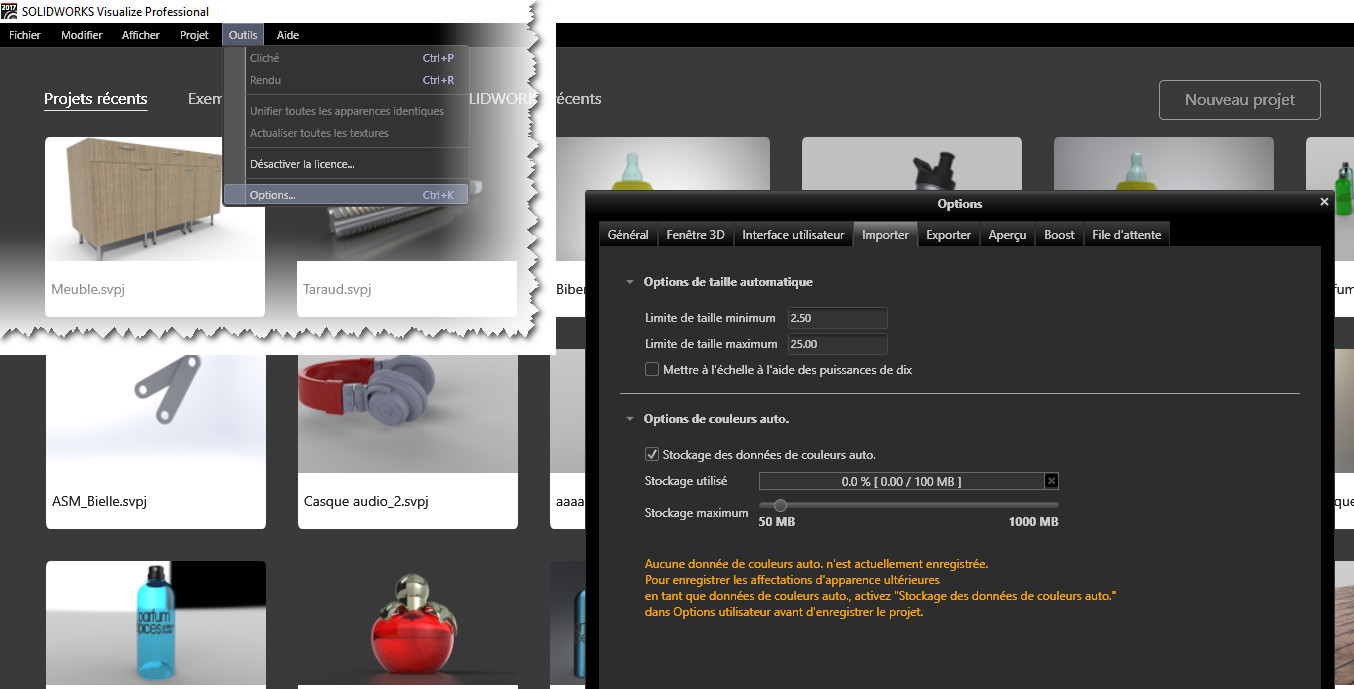This screenshot has width=1354, height=689.
Task: Select the Importer tab
Action: pos(885,235)
